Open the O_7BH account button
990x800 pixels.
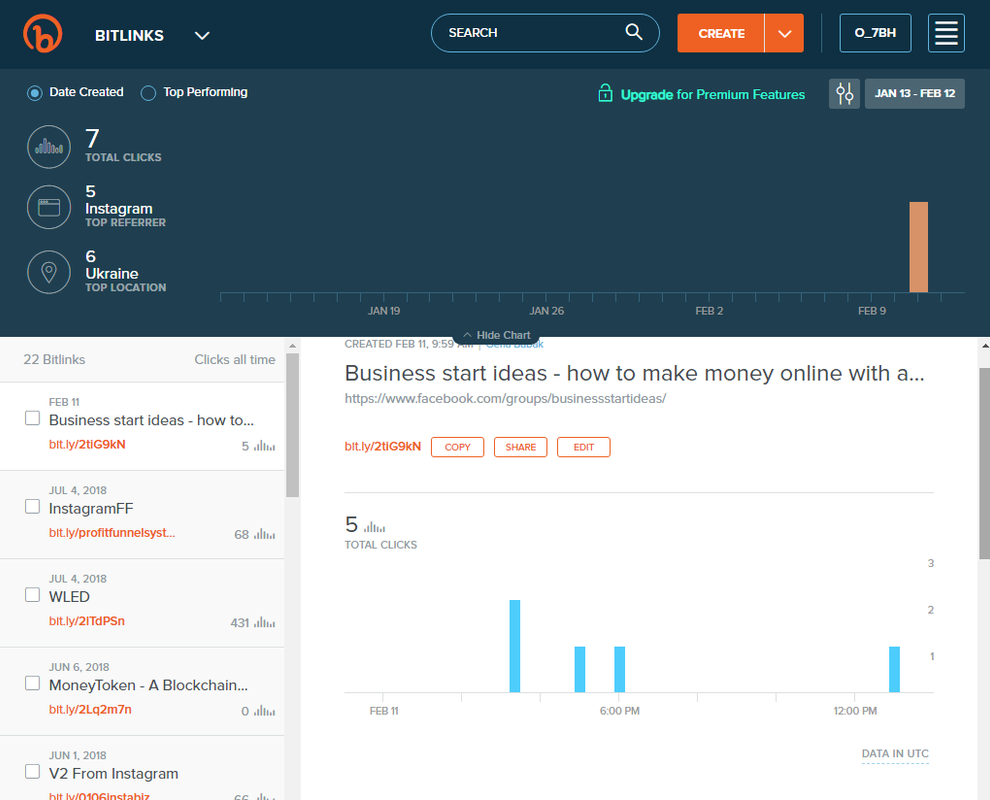pyautogui.click(x=875, y=33)
